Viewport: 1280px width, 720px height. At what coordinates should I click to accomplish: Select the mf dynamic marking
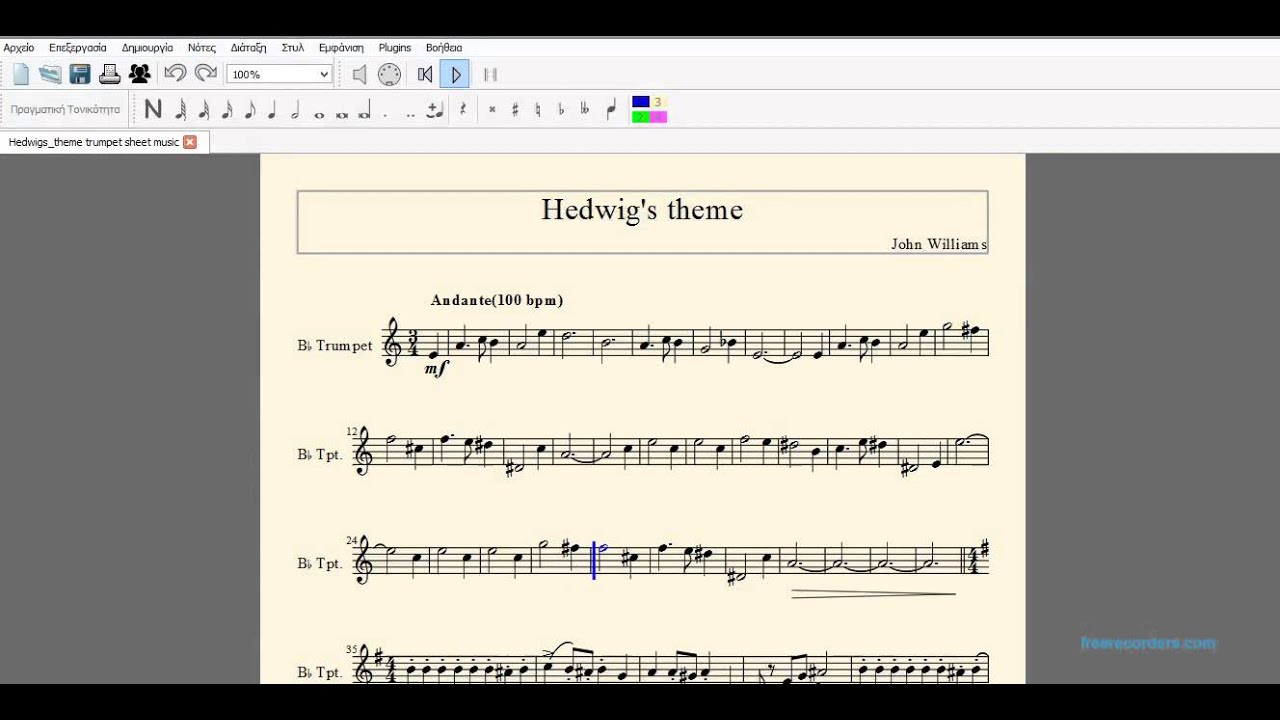click(x=436, y=369)
